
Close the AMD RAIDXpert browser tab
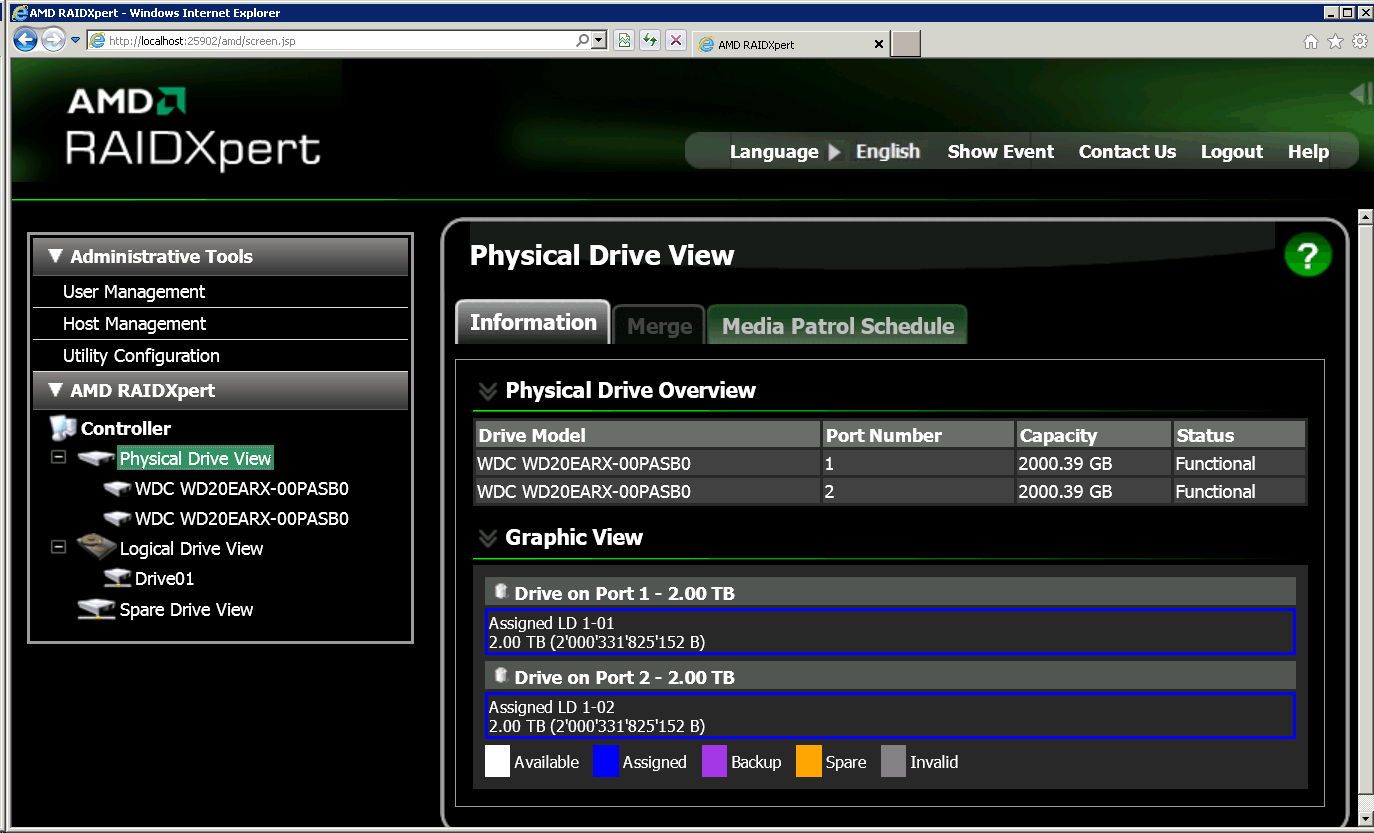879,44
